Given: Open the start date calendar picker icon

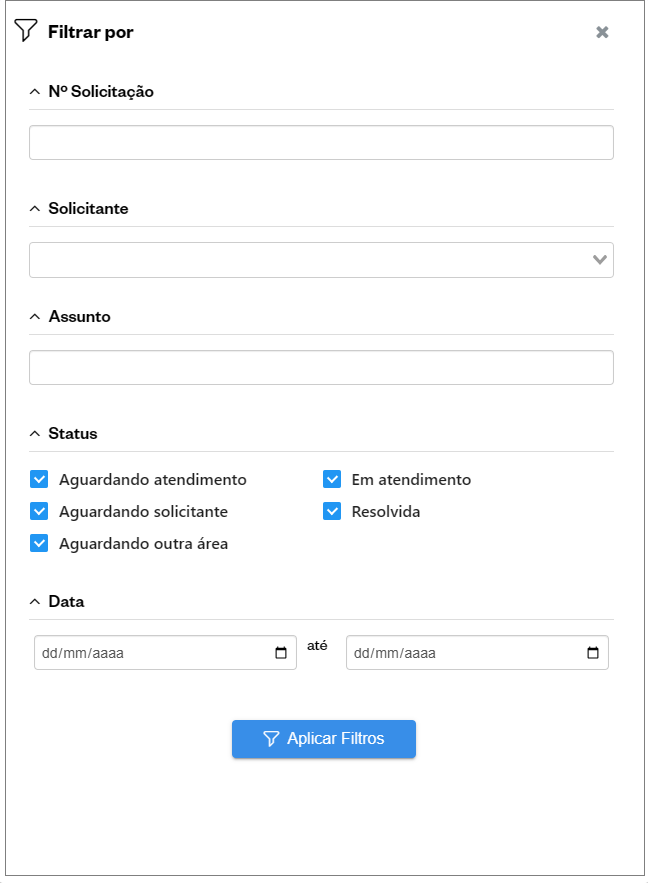Looking at the screenshot, I should pos(281,654).
